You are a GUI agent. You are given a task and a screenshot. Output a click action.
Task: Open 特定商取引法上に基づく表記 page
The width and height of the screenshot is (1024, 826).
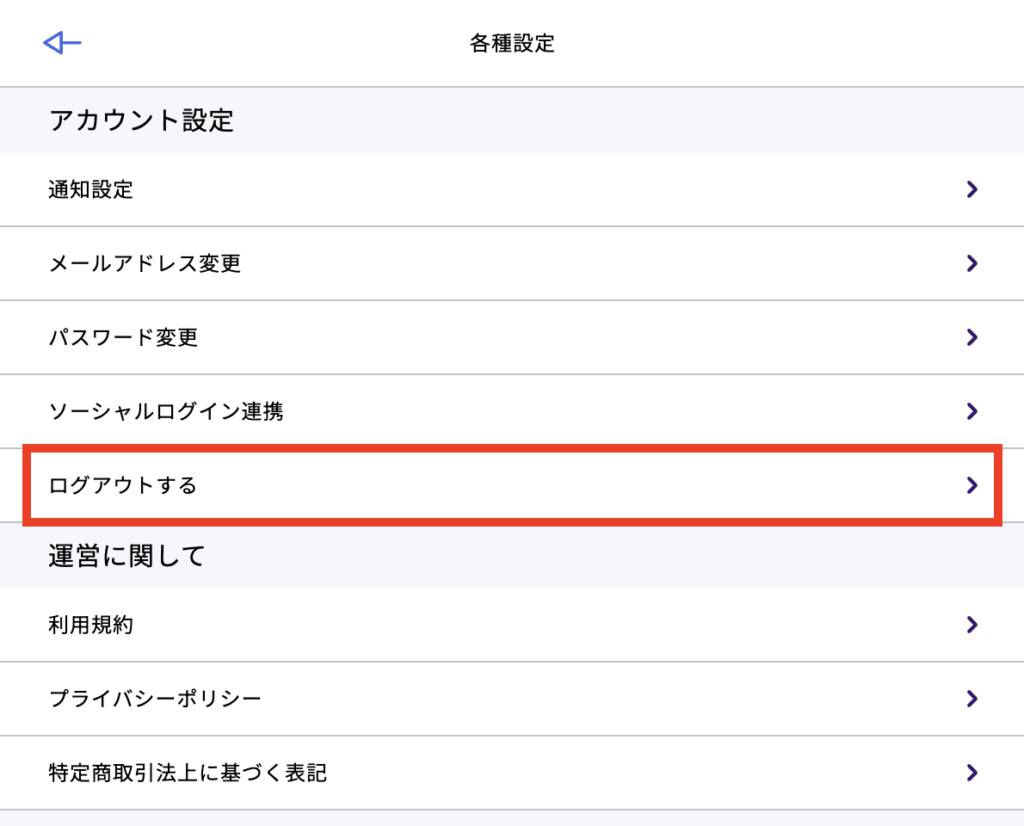tap(188, 773)
